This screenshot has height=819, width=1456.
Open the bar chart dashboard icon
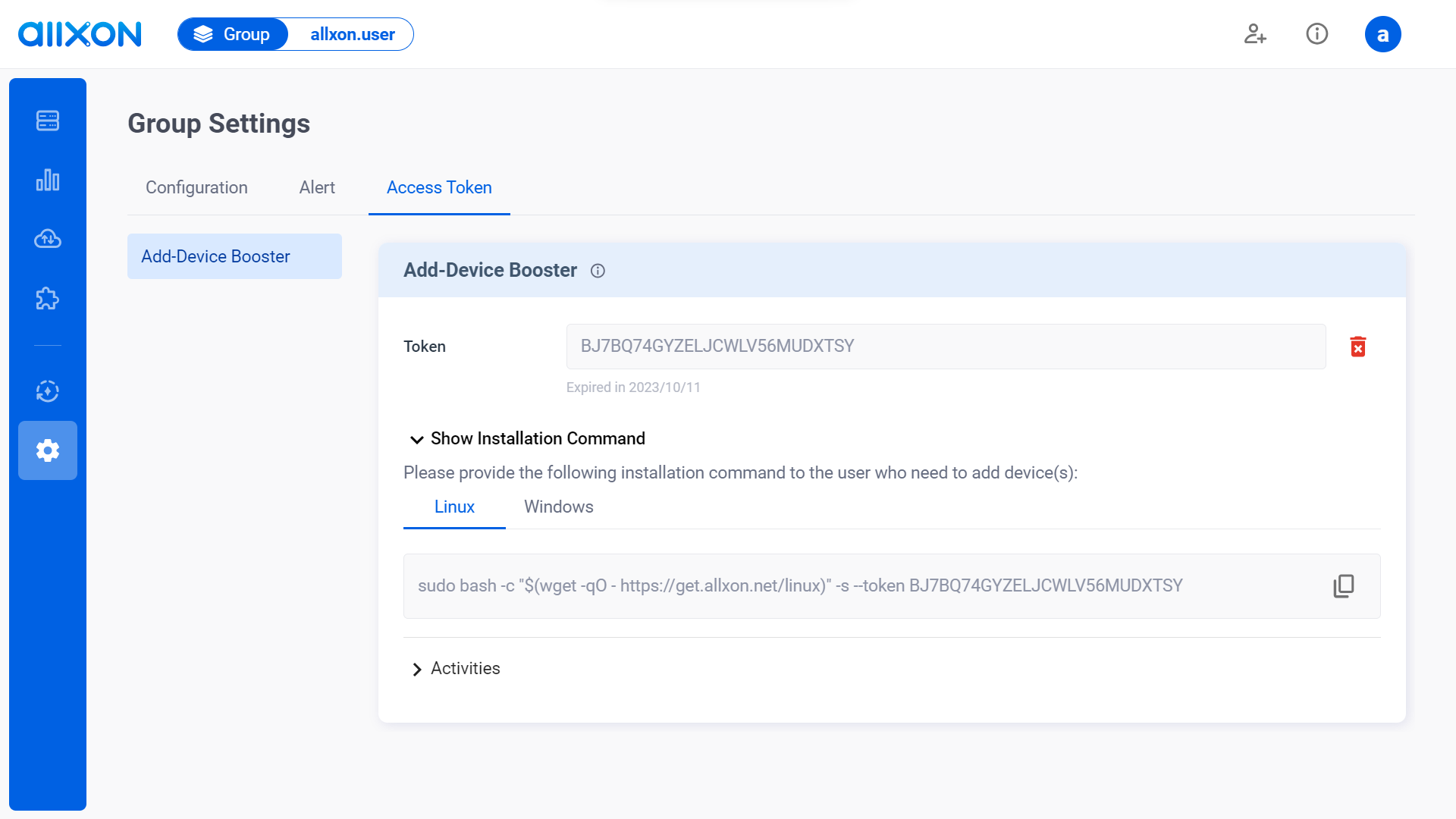pyautogui.click(x=48, y=180)
